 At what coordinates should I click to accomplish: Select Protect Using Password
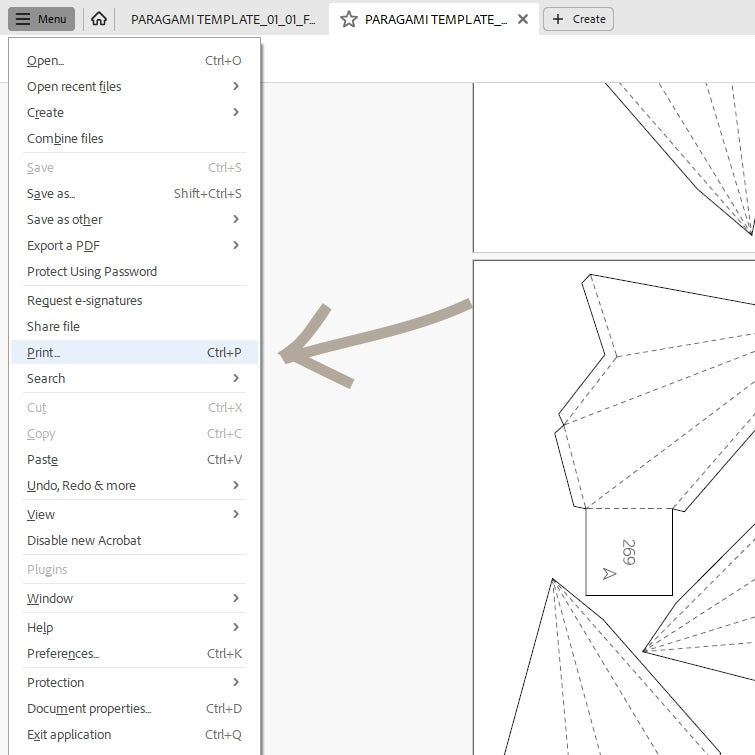click(134, 272)
